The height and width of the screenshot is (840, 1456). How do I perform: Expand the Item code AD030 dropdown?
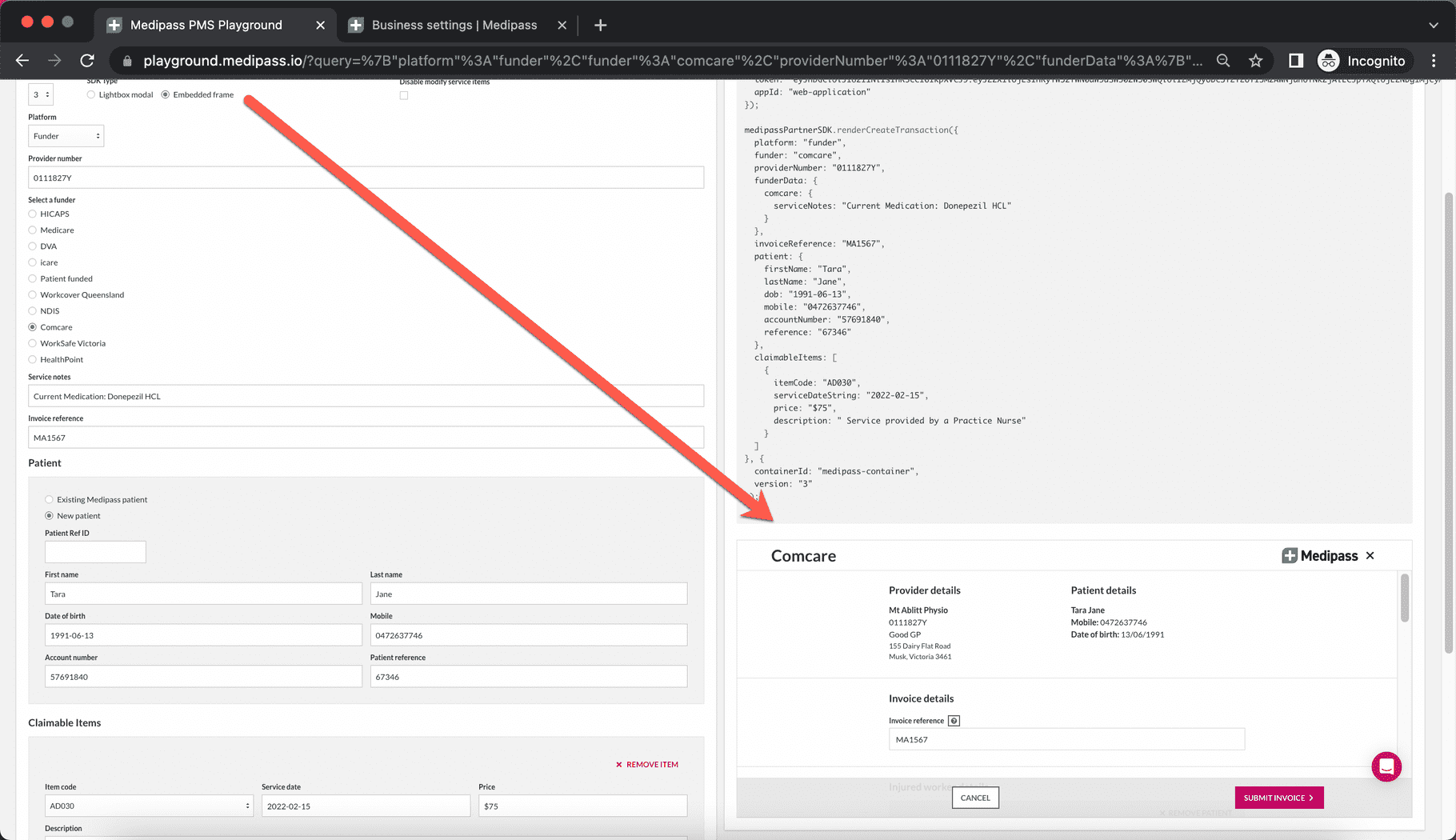tap(149, 806)
